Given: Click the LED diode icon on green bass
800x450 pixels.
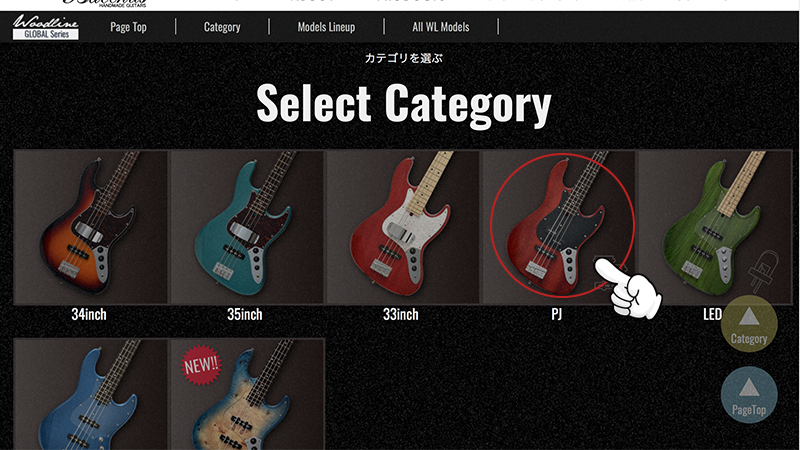Looking at the screenshot, I should [x=764, y=270].
